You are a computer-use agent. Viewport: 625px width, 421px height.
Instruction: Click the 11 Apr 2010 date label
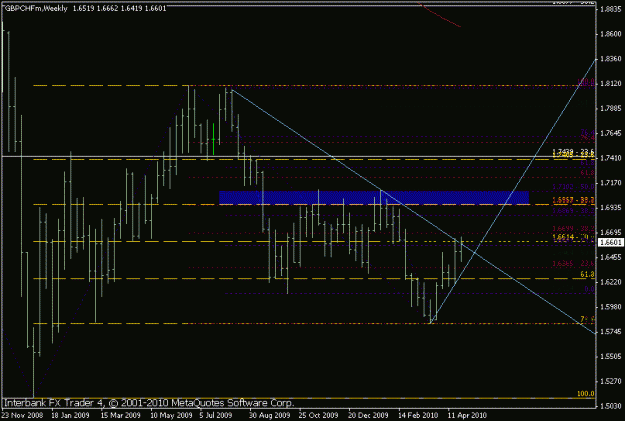(467, 415)
